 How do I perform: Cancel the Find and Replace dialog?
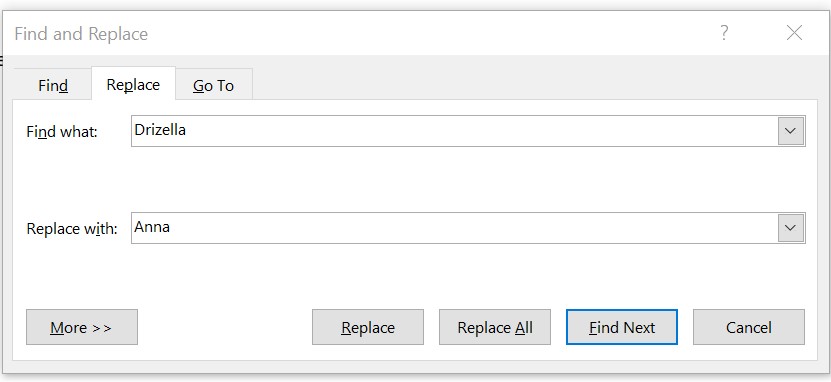(749, 327)
